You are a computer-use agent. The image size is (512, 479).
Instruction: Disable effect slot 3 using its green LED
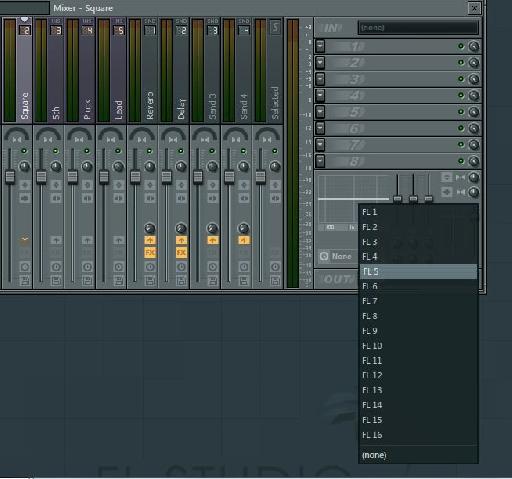tap(461, 79)
